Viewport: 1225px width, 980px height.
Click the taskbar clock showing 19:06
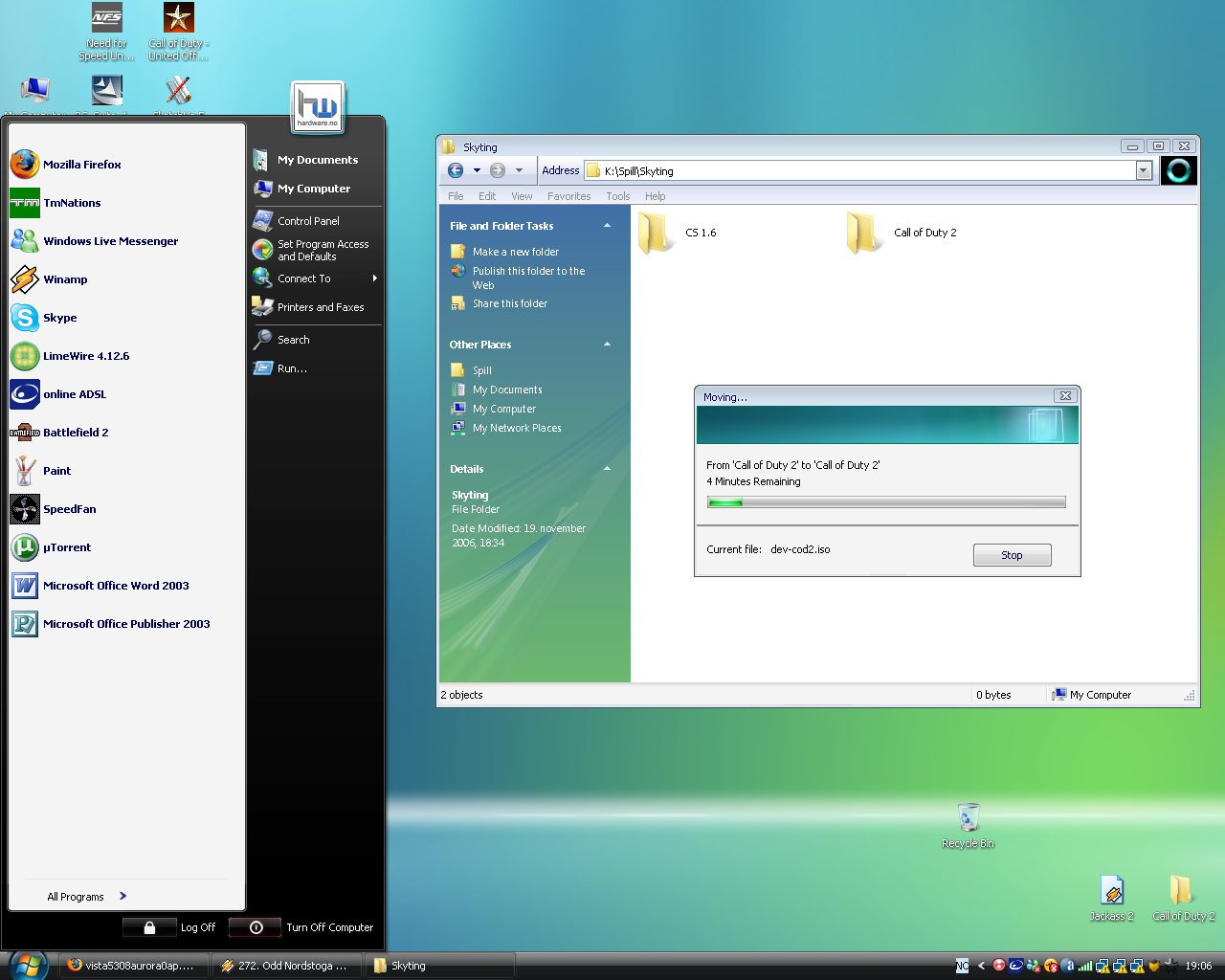coord(1198,967)
